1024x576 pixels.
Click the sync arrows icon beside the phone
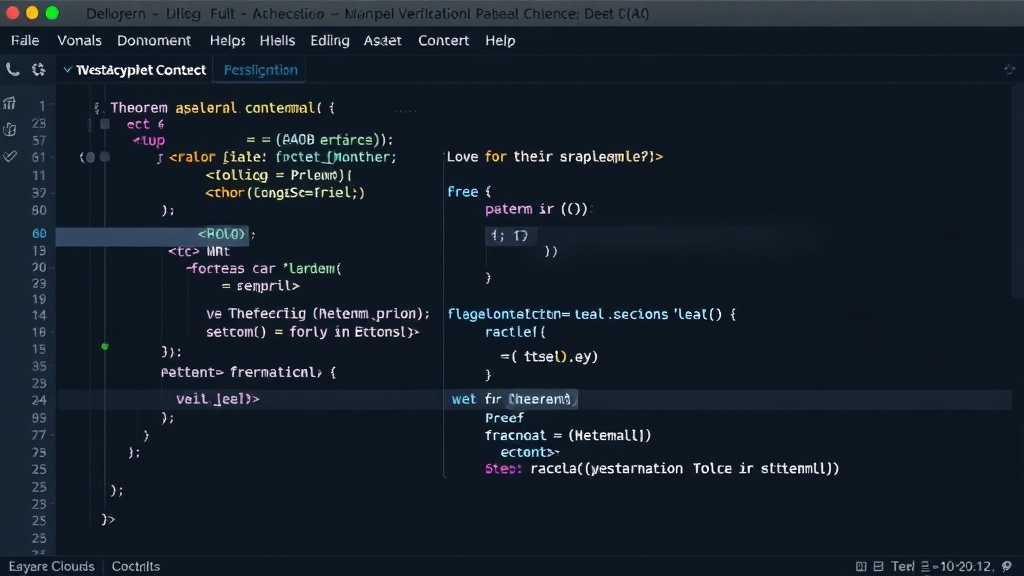tap(39, 69)
